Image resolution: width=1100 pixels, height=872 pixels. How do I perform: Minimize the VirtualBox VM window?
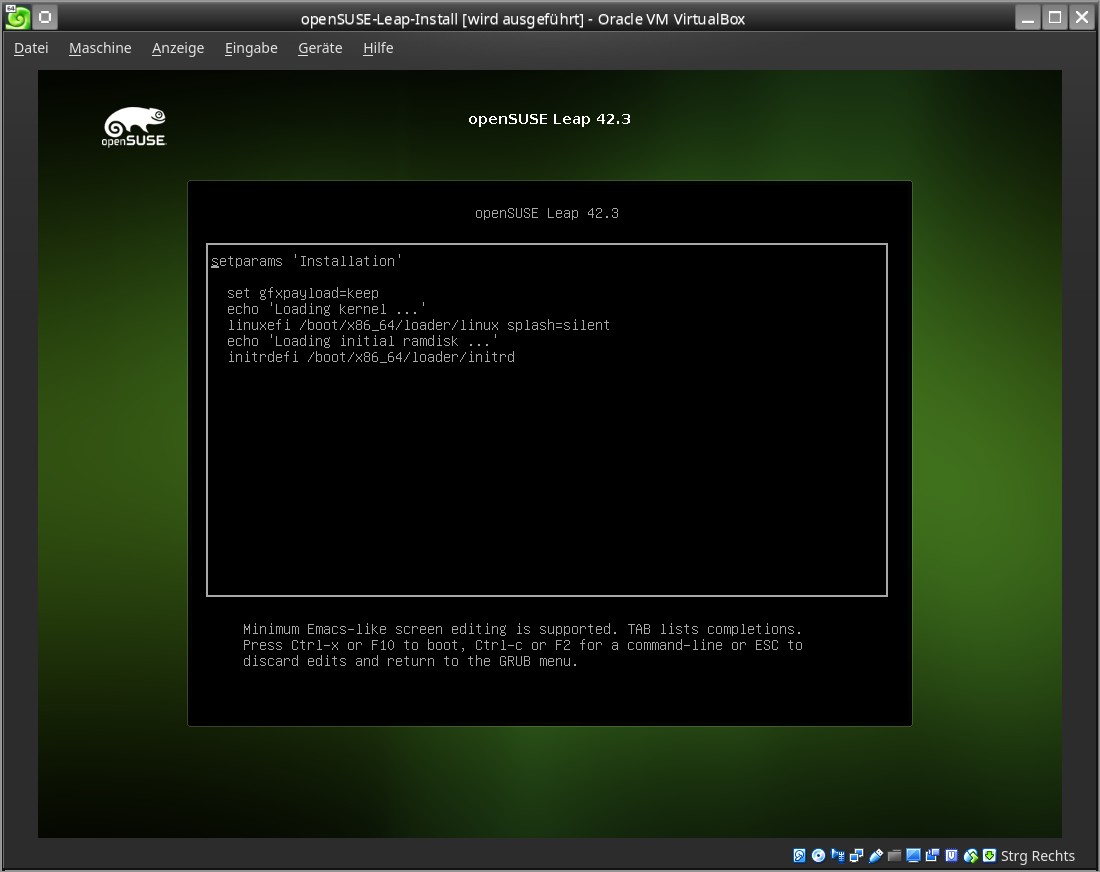click(1028, 18)
